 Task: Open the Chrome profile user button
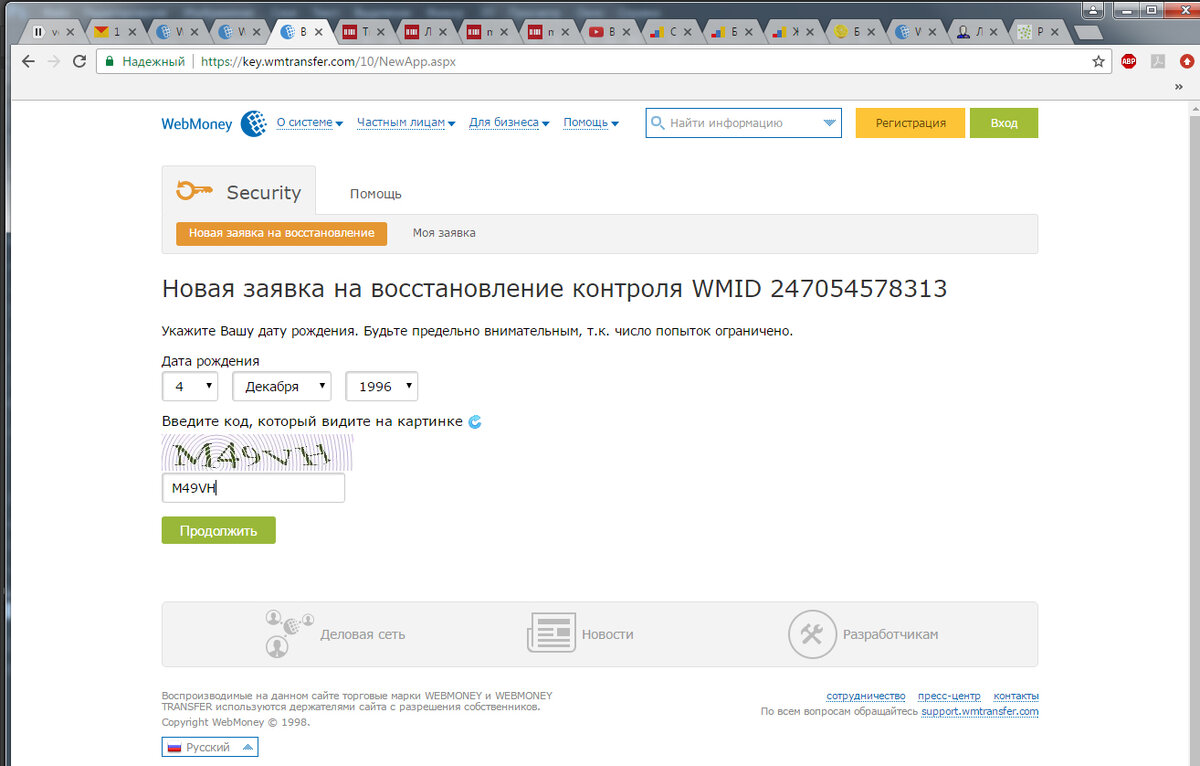pyautogui.click(x=1095, y=8)
